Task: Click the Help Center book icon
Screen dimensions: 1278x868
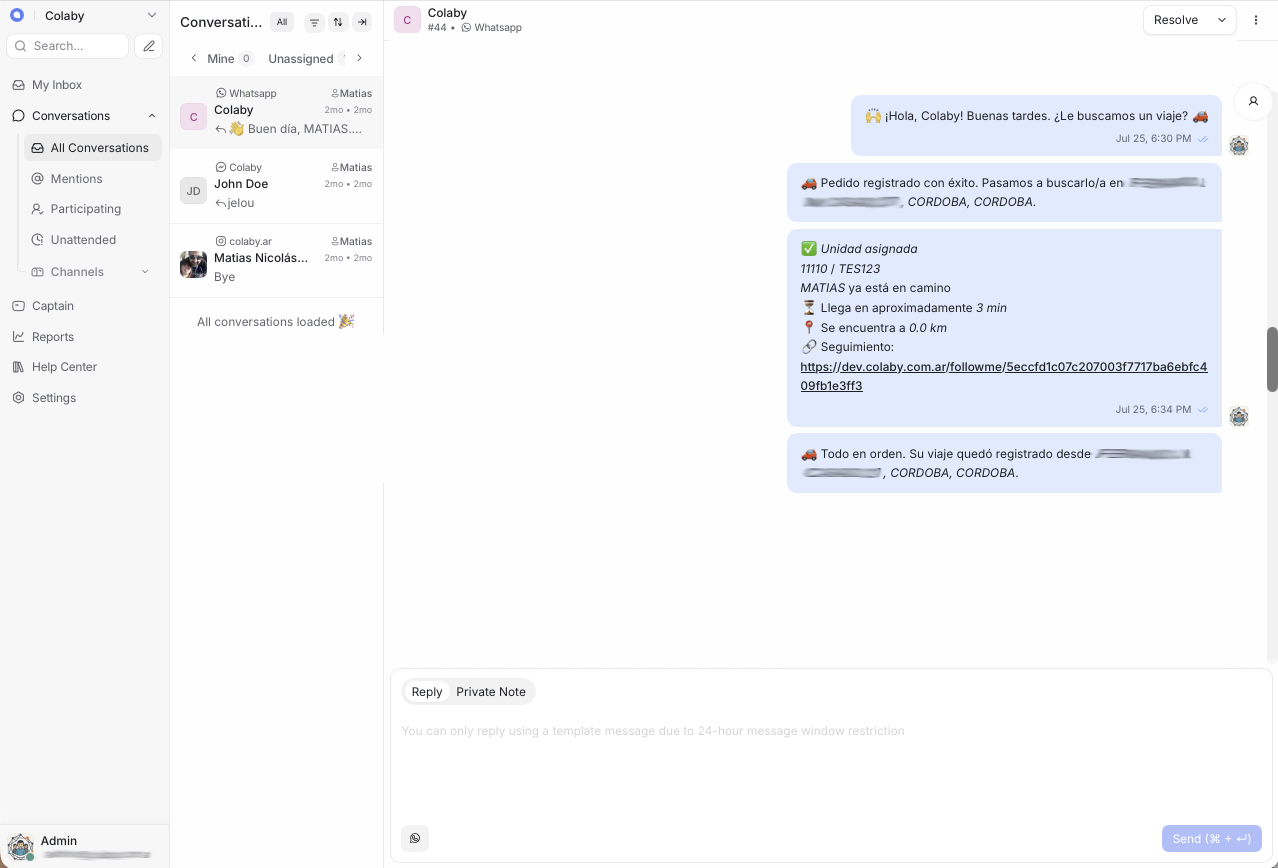Action: (18, 367)
